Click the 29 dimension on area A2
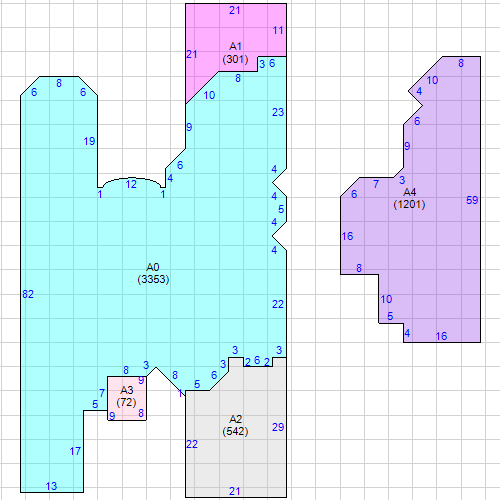The image size is (500, 500). click(278, 427)
